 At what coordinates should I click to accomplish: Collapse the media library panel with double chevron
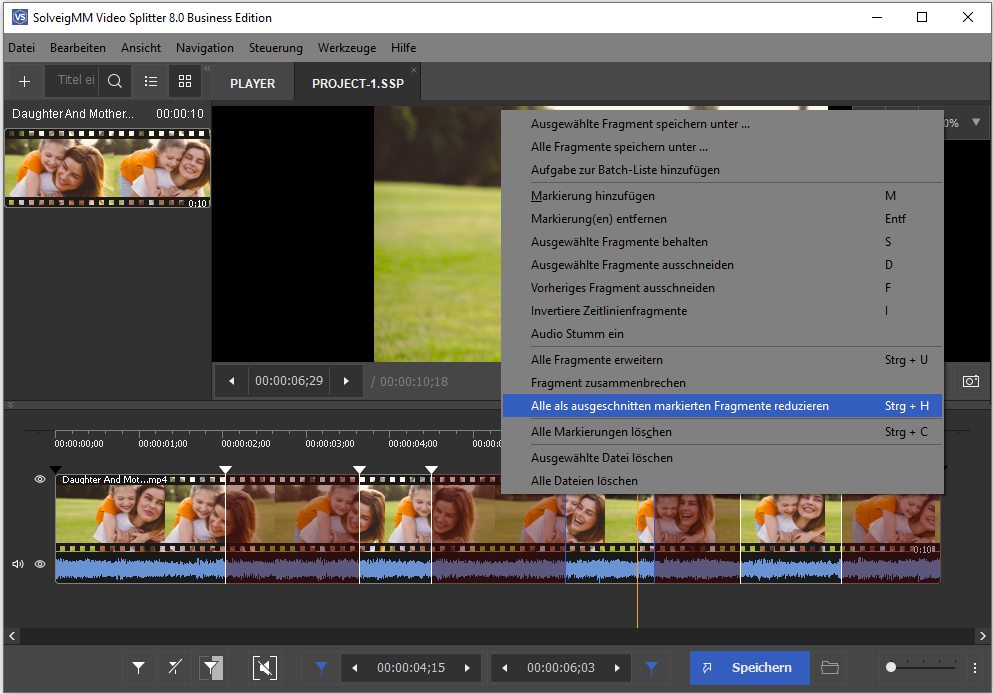207,68
